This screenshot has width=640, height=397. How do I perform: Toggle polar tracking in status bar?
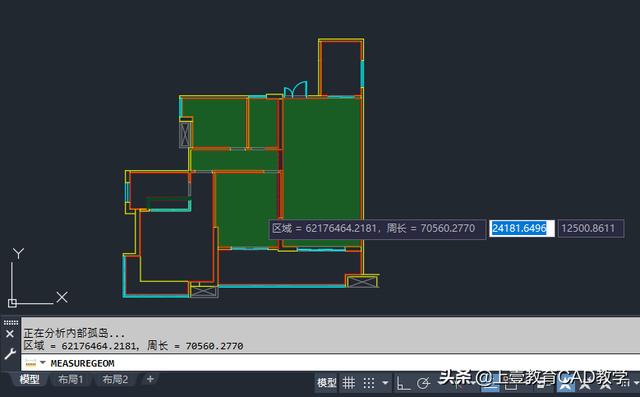coord(424,383)
